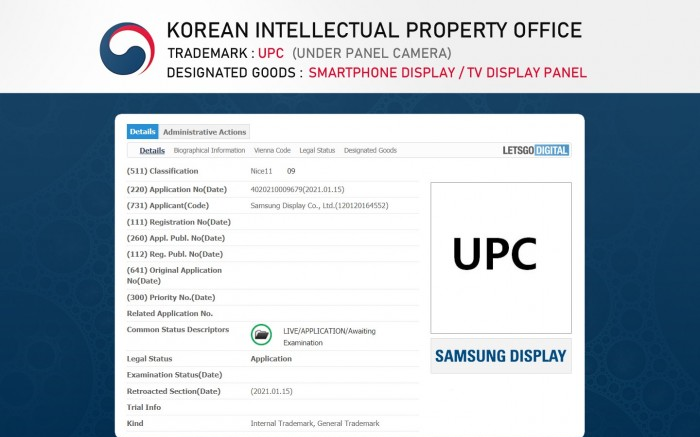
Task: Click LIVE/APPLICATION/Awaiting Examination status text
Action: [329, 337]
